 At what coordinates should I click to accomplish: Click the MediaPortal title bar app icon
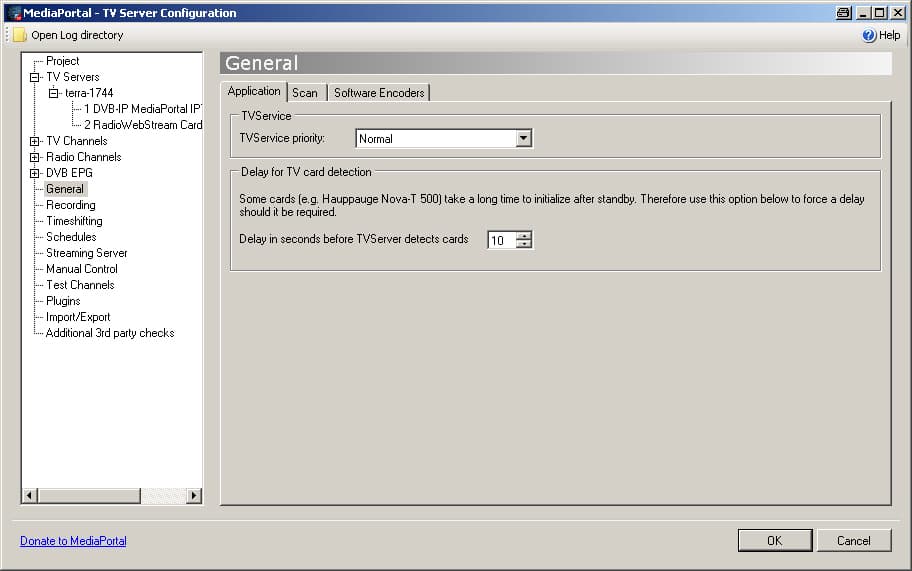(14, 13)
